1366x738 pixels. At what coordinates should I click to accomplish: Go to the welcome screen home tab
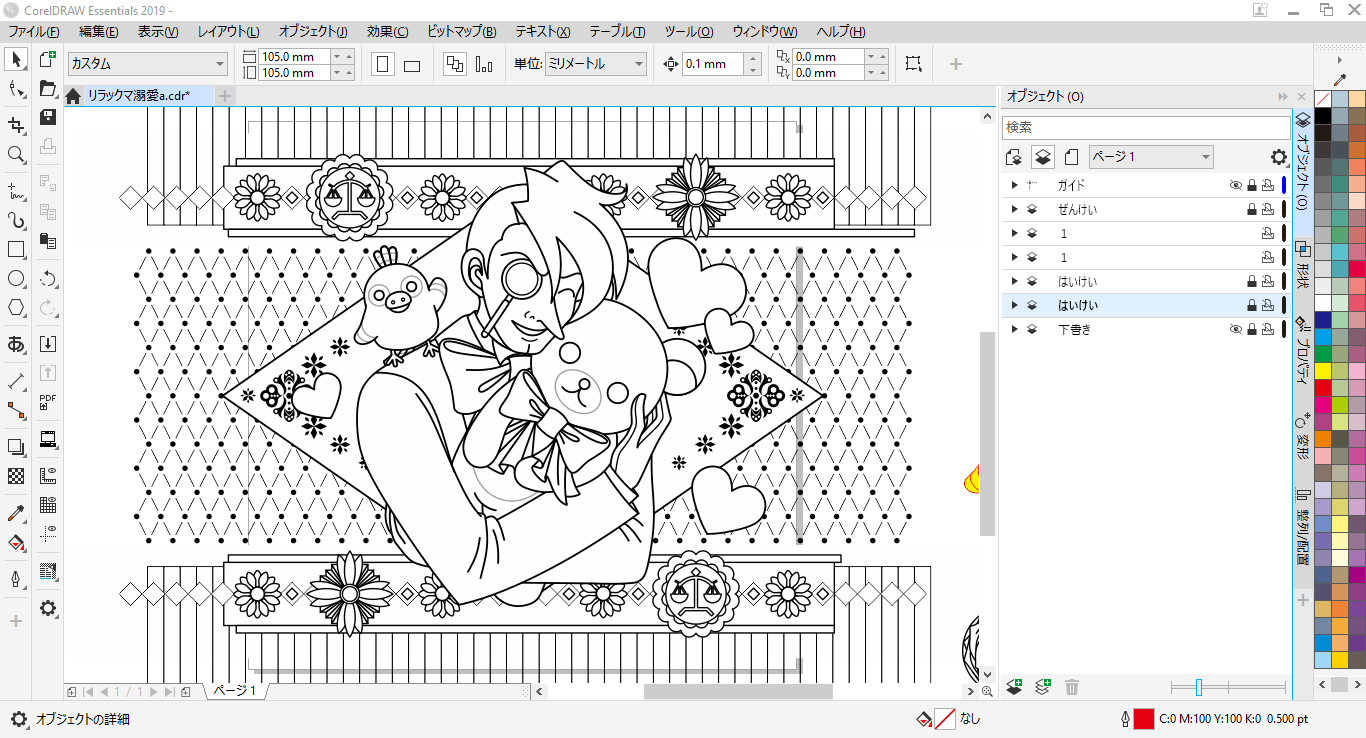click(x=73, y=97)
